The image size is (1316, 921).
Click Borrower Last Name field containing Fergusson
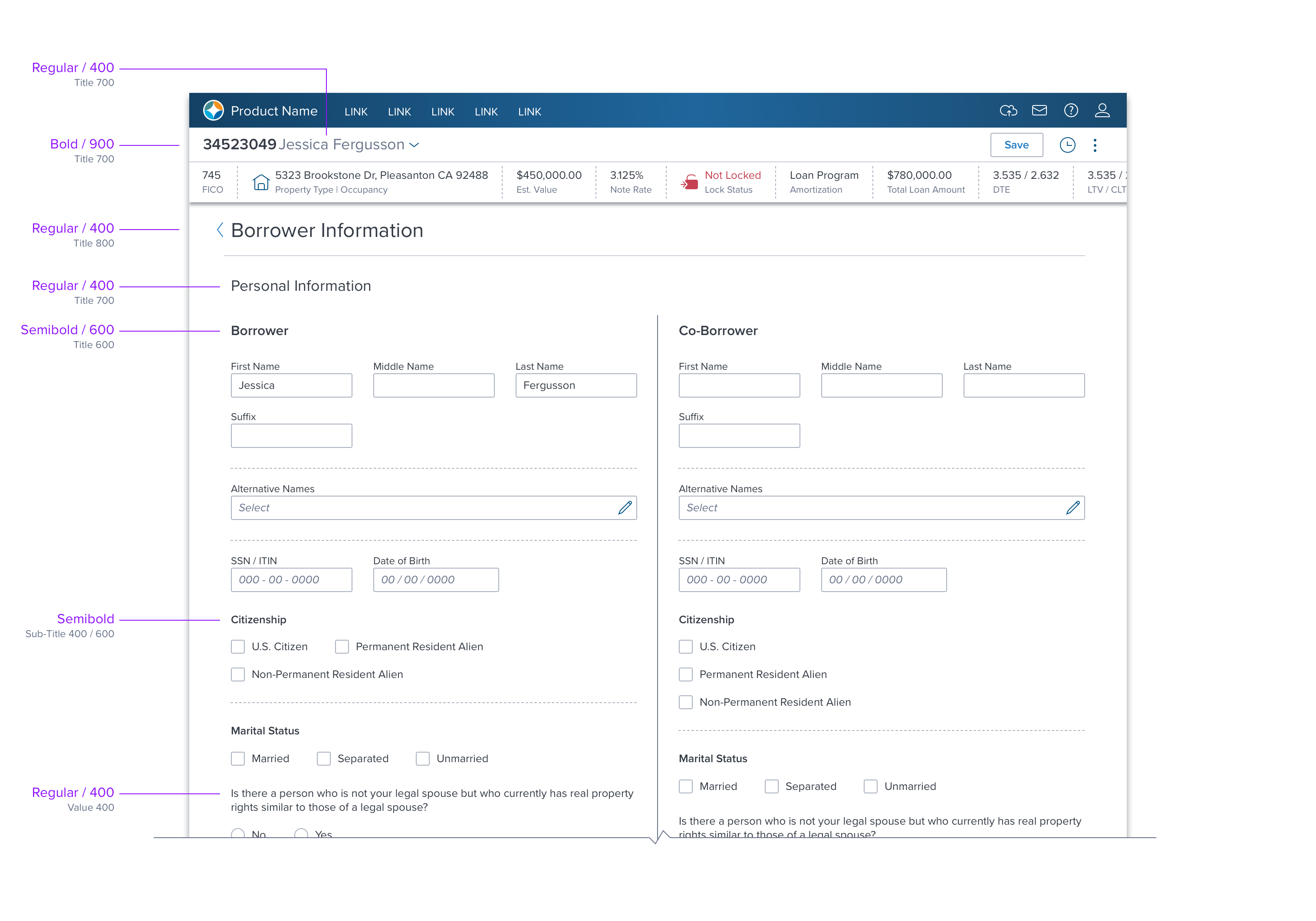(576, 386)
